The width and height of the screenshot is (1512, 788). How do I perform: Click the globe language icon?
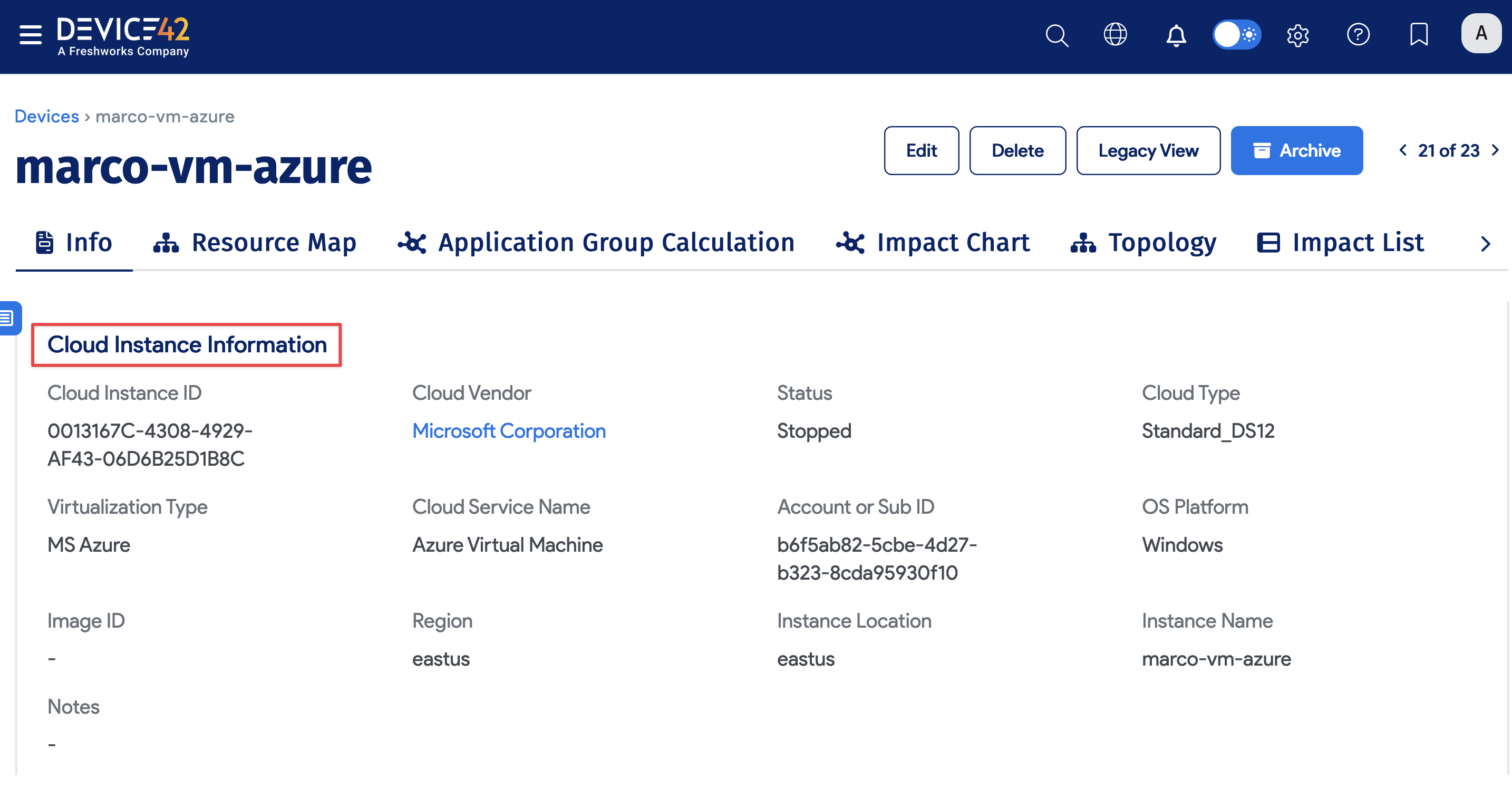tap(1115, 34)
